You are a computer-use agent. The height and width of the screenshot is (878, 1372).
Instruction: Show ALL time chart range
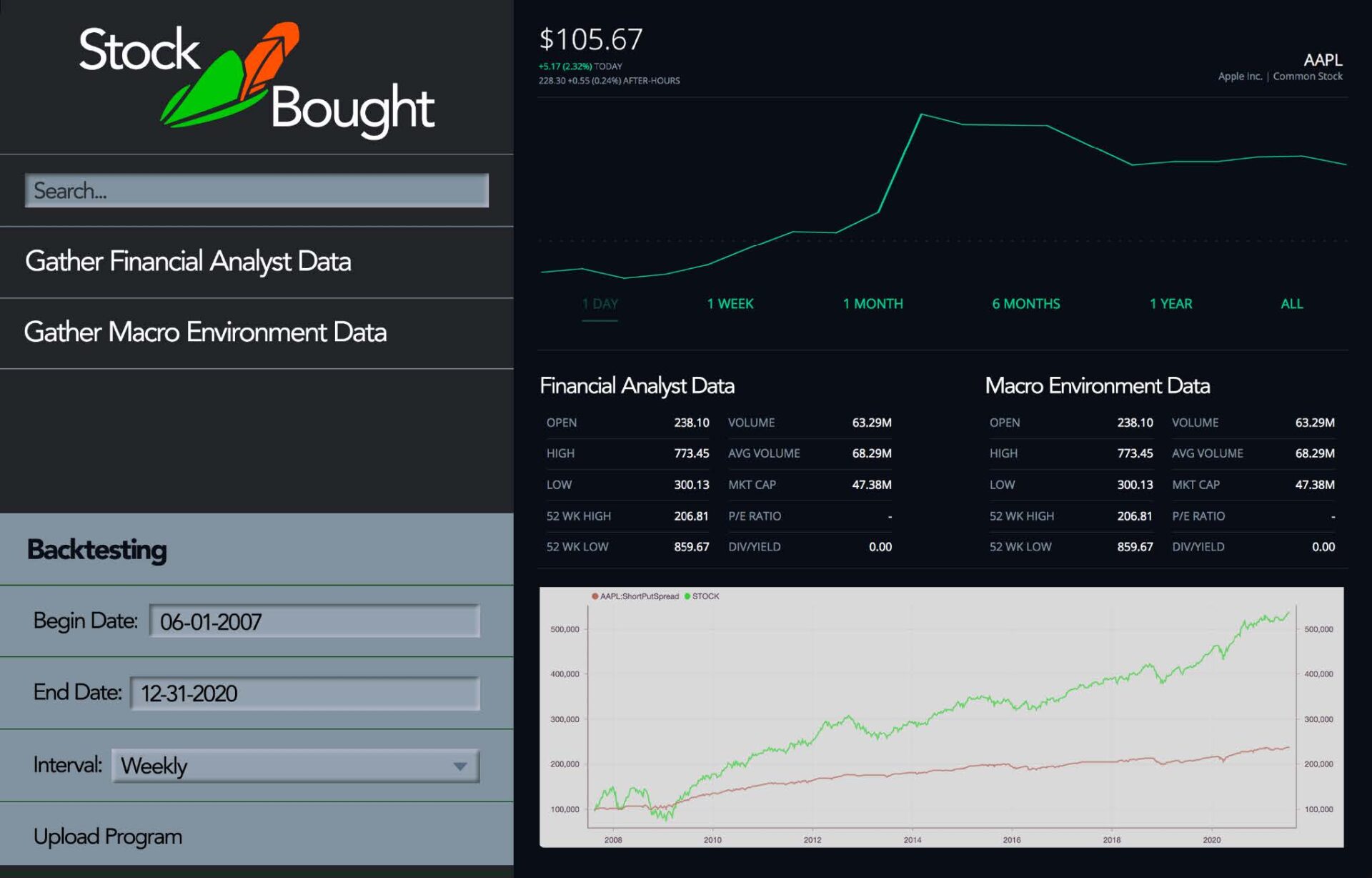point(1291,304)
